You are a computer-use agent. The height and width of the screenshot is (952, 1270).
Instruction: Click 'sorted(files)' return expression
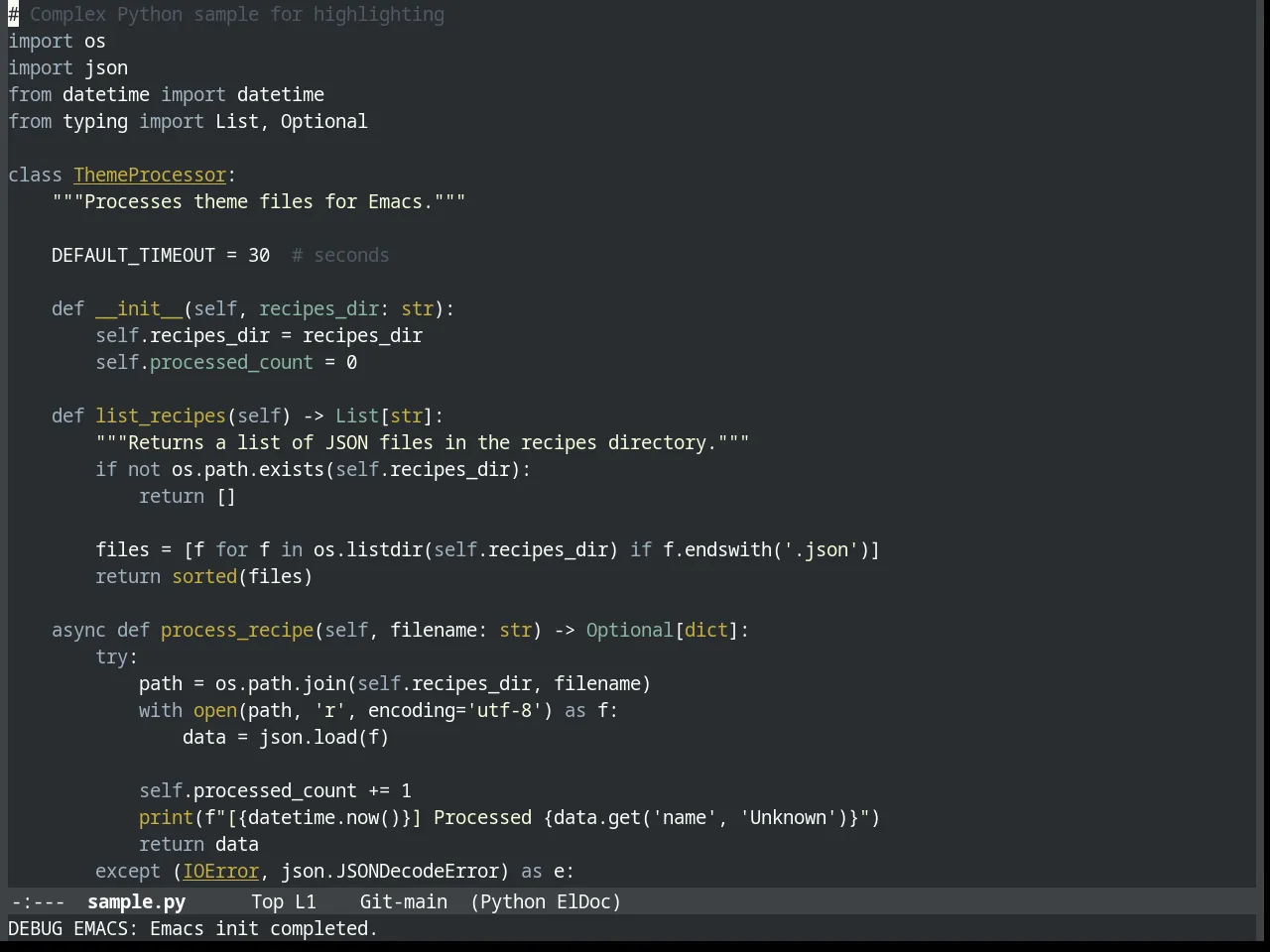click(242, 576)
